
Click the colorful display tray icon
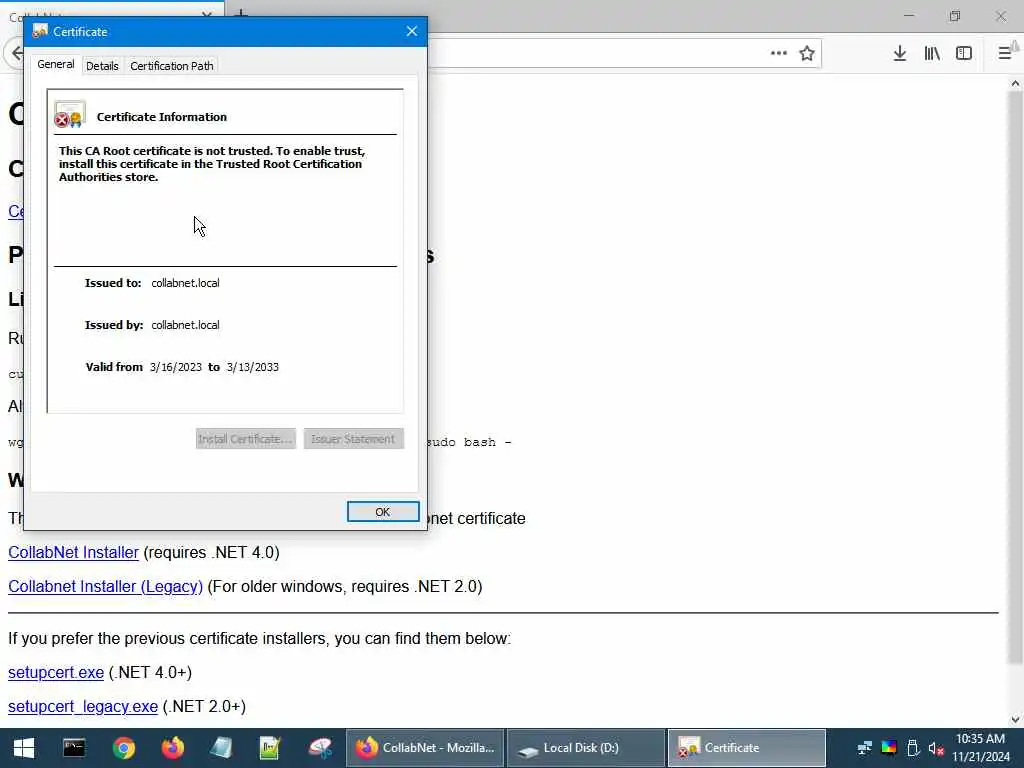point(889,748)
